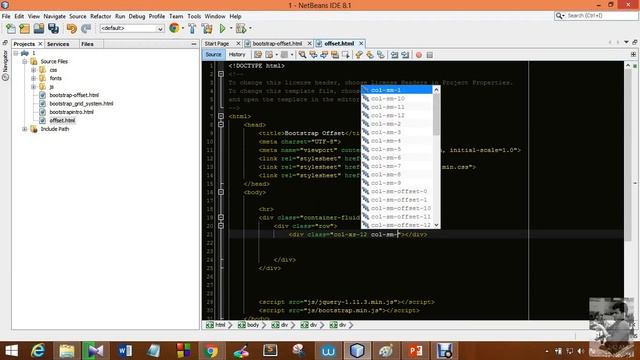The width and height of the screenshot is (640, 360).
Task: Click the body breadcrumb at editor bottom
Action: coord(253,325)
